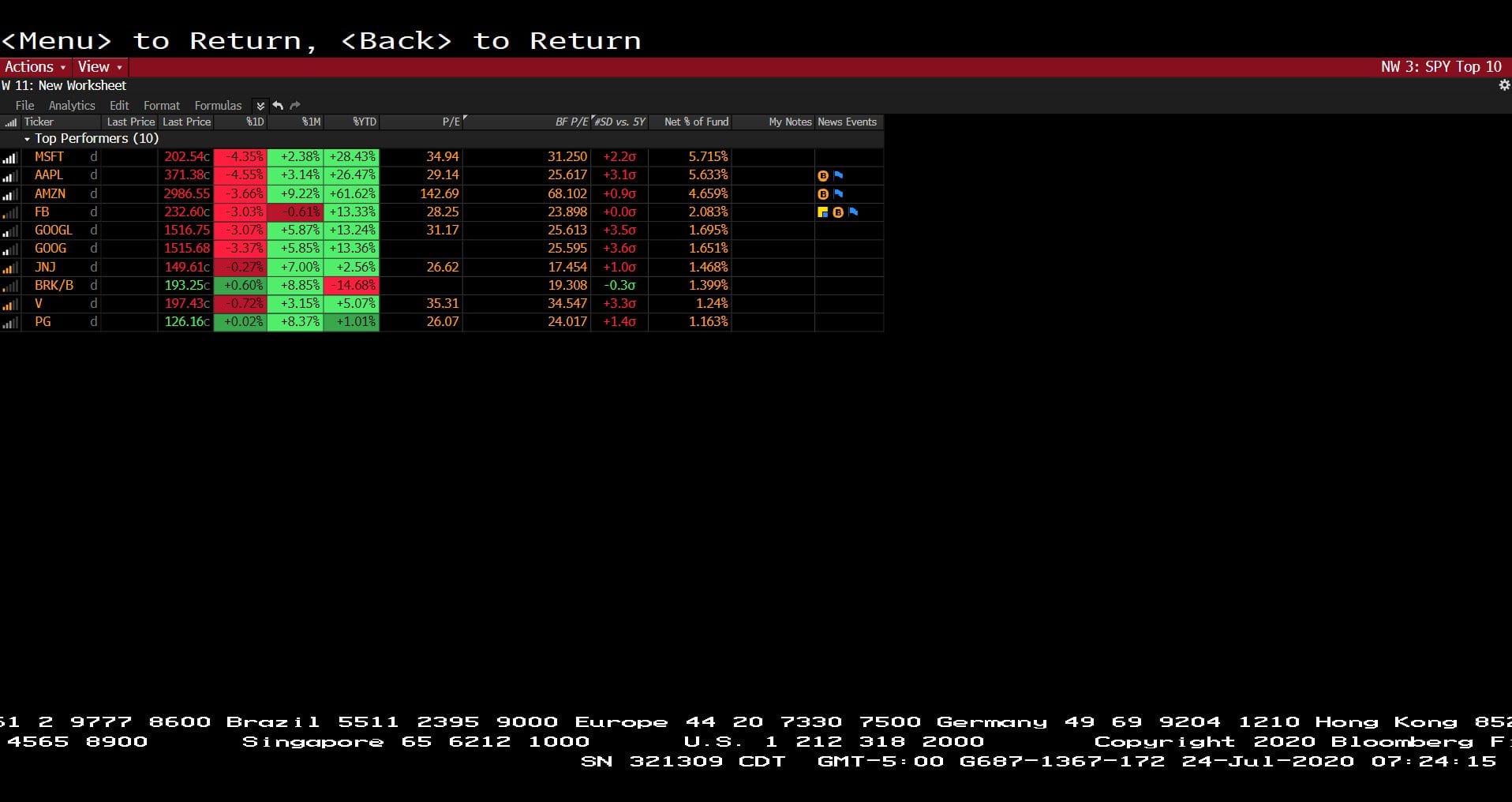1512x802 pixels.
Task: Click the signal bars icon for AAPL
Action: coord(10,175)
